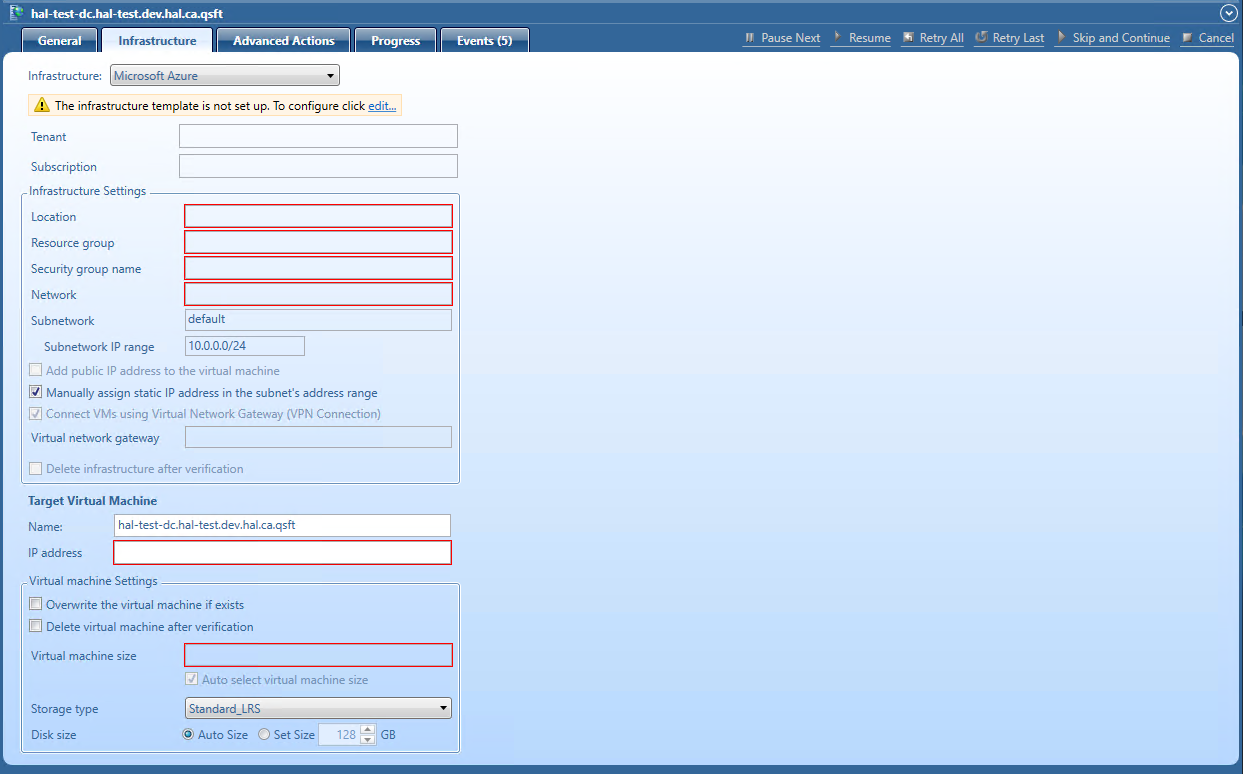Click the edit link to configure the template
The height and width of the screenshot is (774, 1243).
coord(381,105)
